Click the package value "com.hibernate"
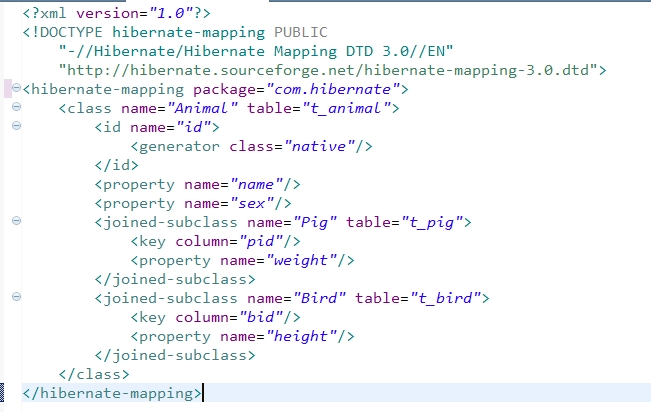 (333, 89)
